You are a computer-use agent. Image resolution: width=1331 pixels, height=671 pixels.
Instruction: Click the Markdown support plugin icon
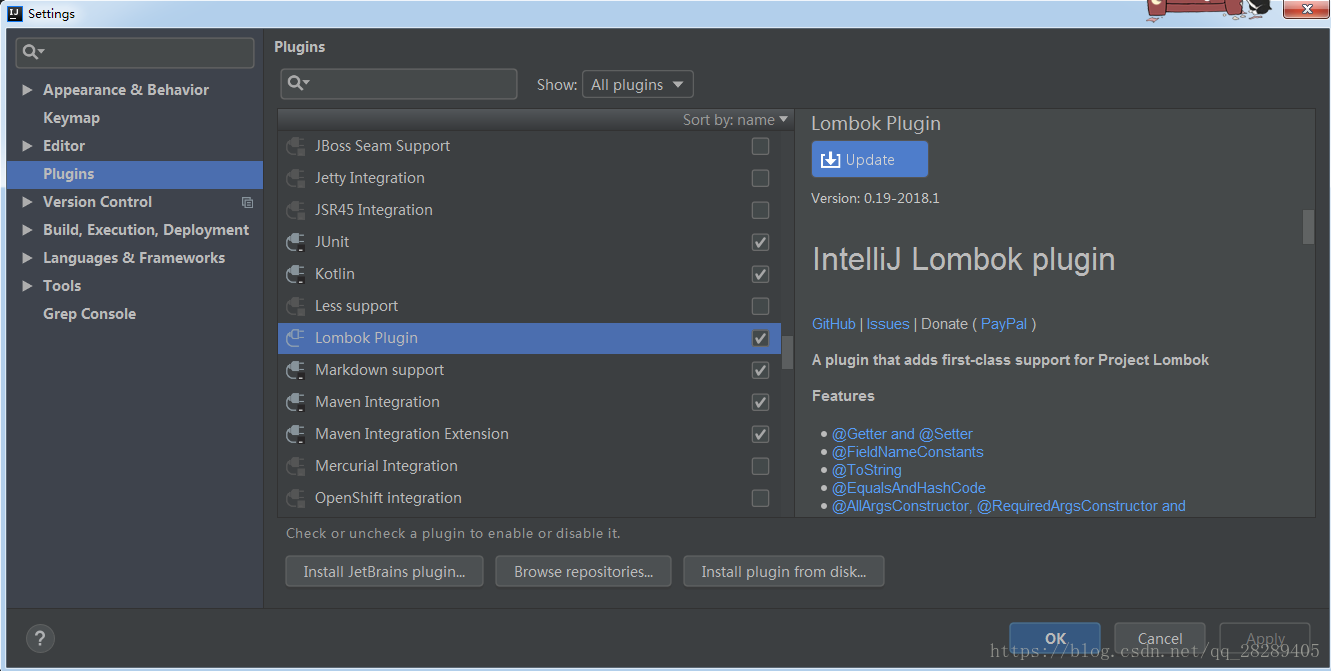click(295, 370)
